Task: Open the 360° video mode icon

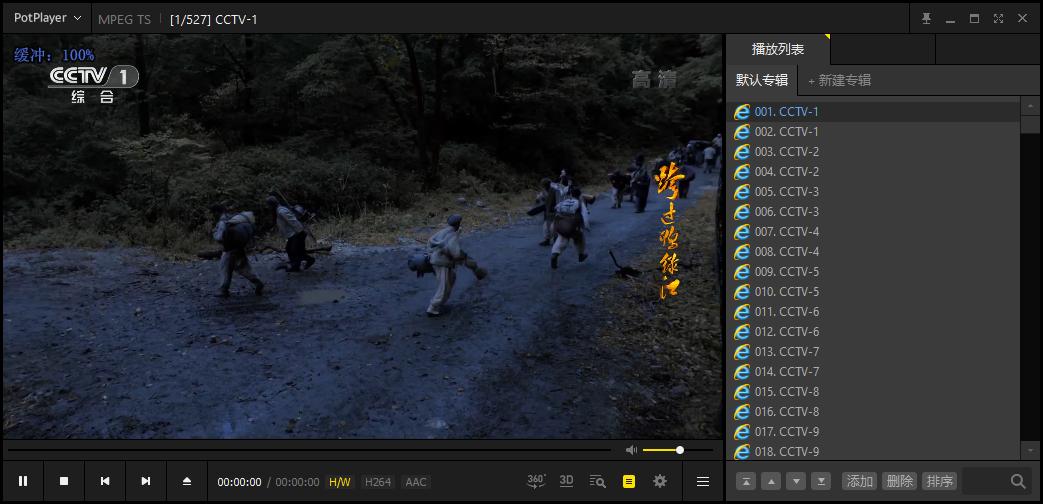Action: [536, 481]
